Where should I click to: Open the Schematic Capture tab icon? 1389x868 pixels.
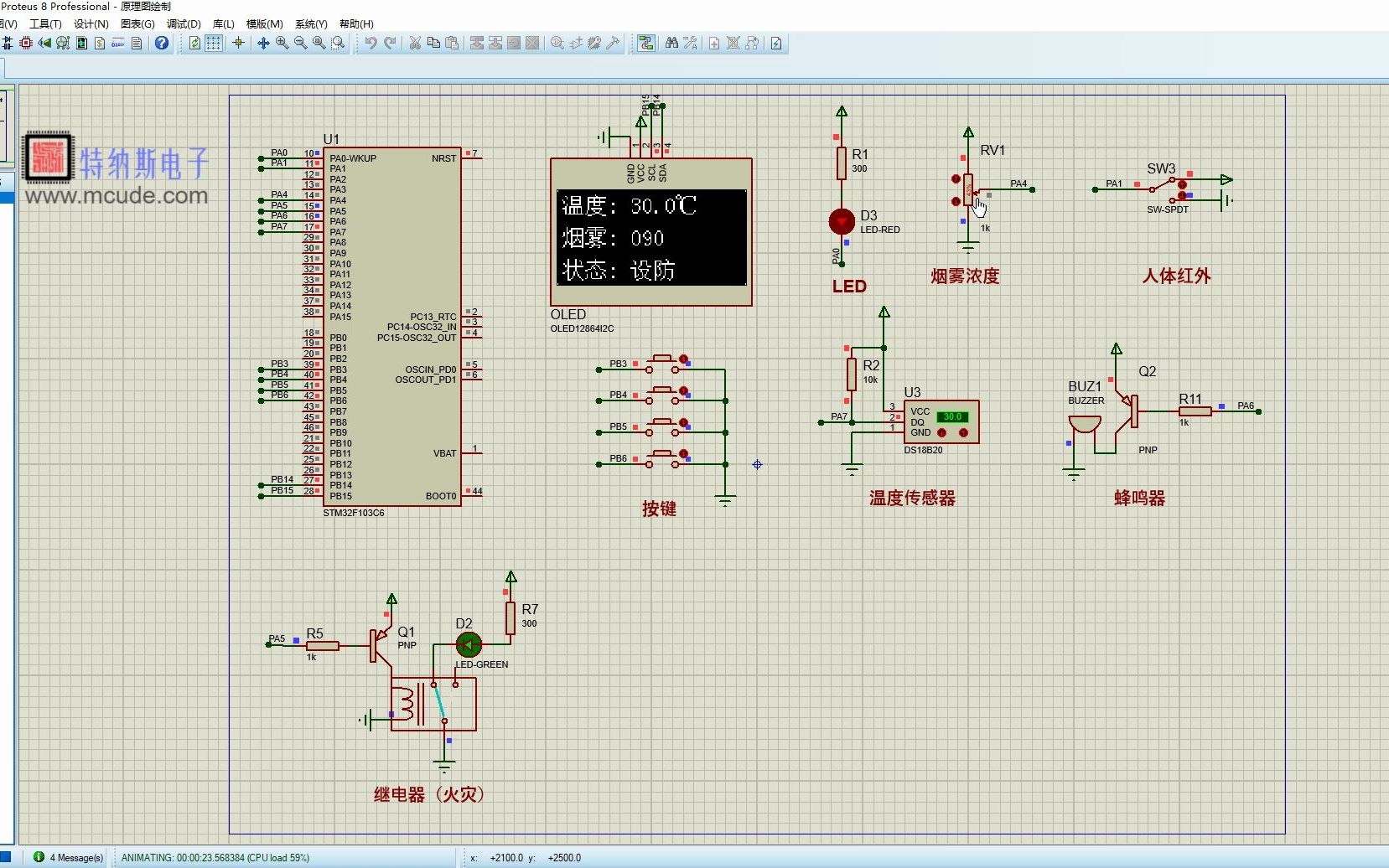pyautogui.click(x=8, y=43)
